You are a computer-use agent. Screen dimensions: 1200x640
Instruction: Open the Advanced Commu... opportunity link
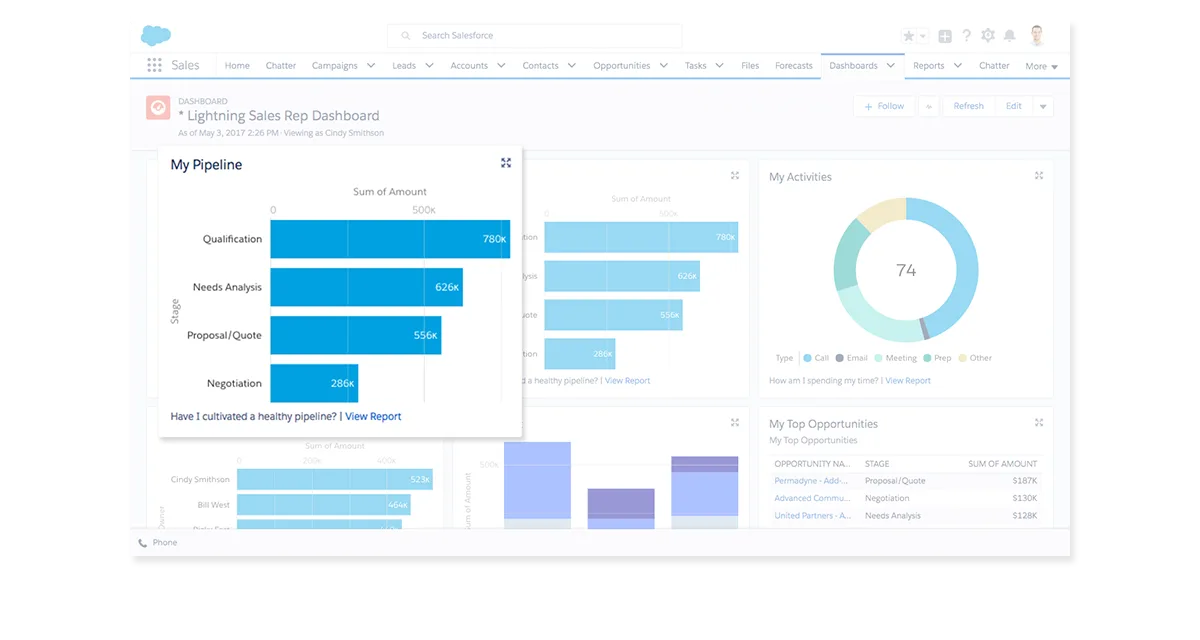[x=813, y=498]
